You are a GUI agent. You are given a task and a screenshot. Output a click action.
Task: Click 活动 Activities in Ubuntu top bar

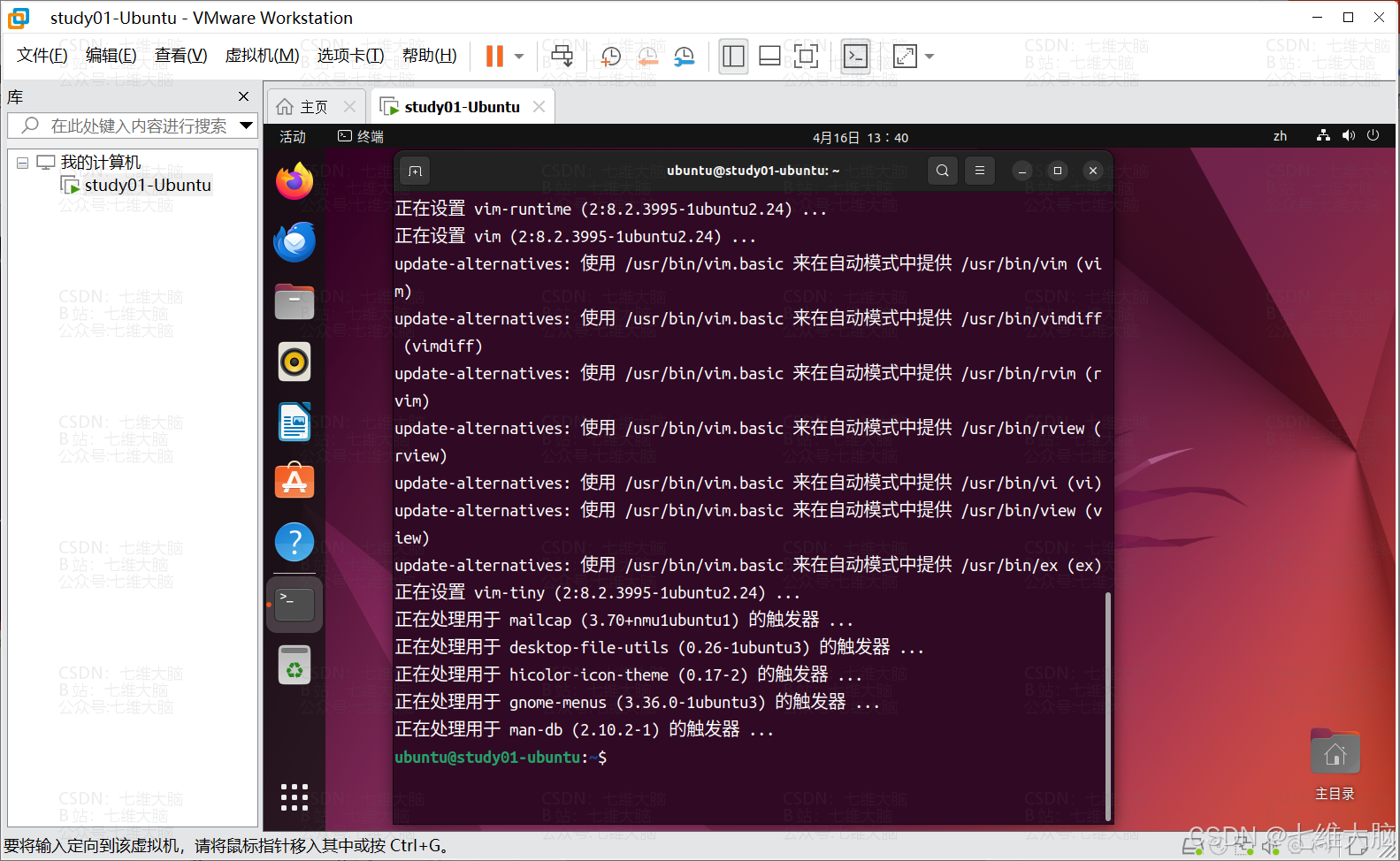click(293, 136)
